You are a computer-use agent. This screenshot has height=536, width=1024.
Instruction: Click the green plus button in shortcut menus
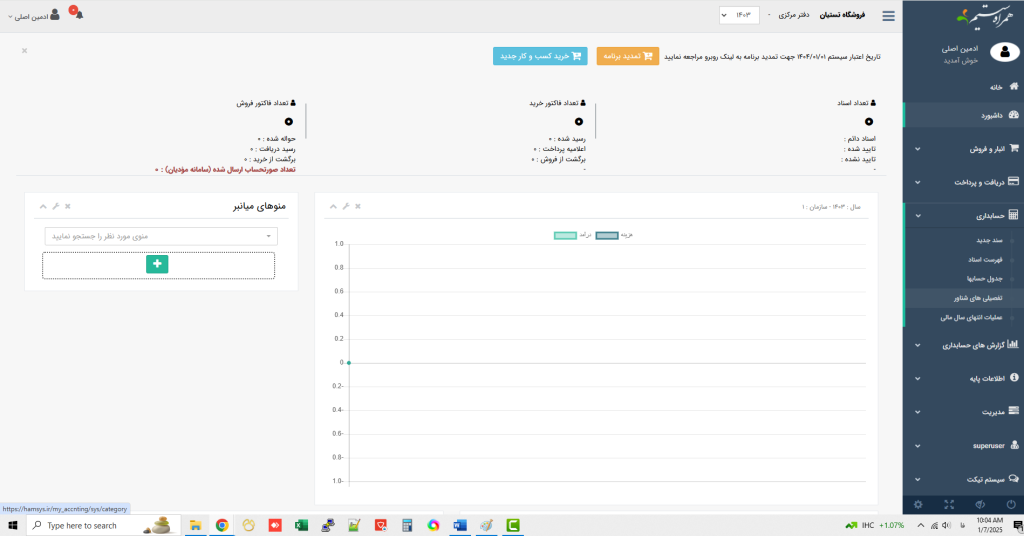157,264
